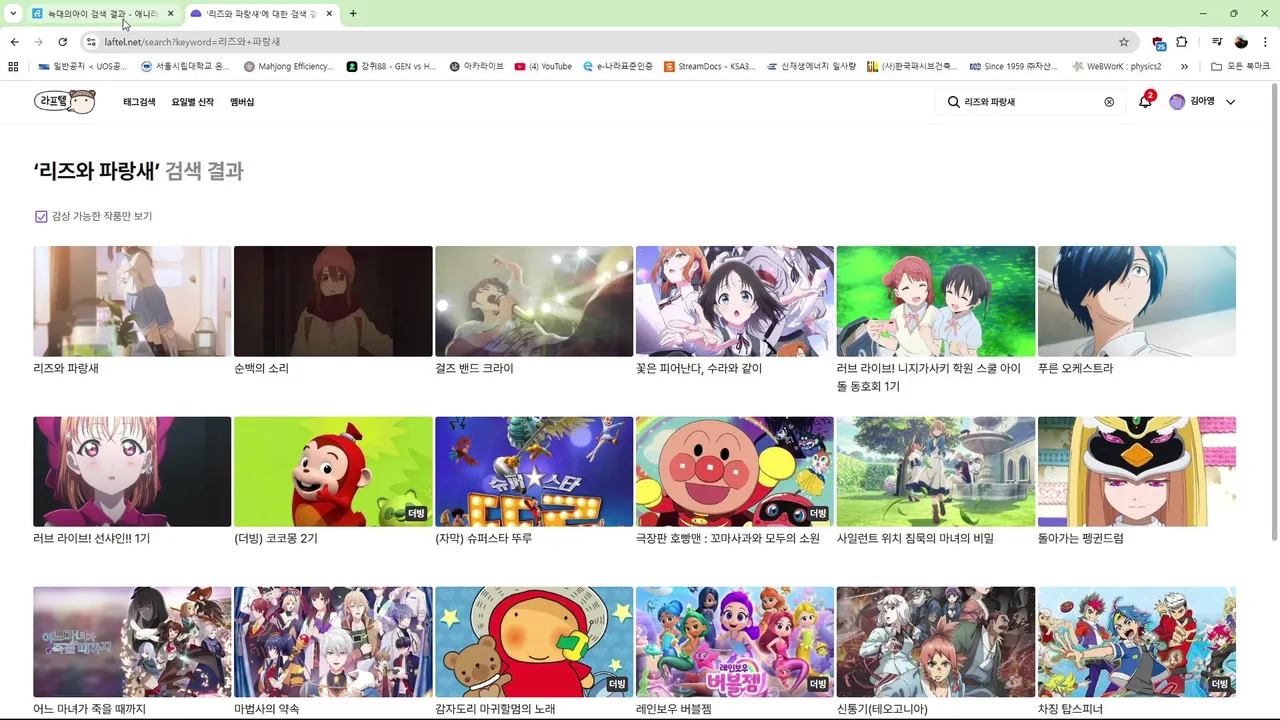Click the red extension with badge 25

click(x=1158, y=42)
